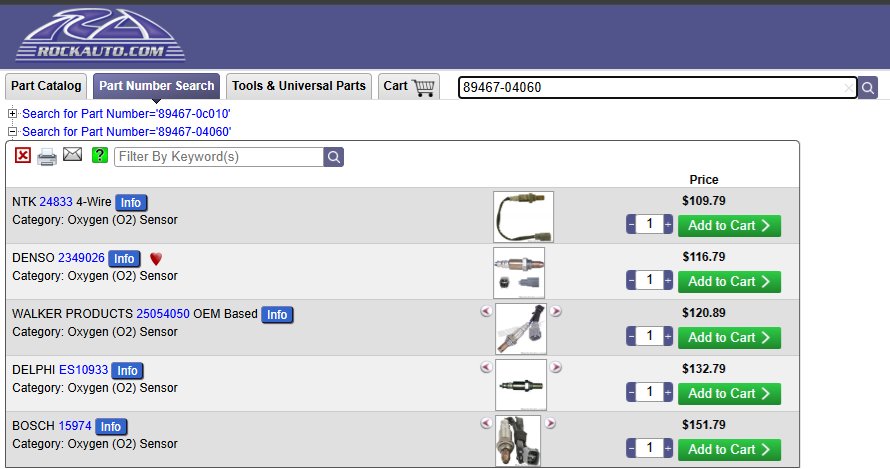The image size is (890, 469).
Task: Show Info for NTK 24833
Action: 131,203
